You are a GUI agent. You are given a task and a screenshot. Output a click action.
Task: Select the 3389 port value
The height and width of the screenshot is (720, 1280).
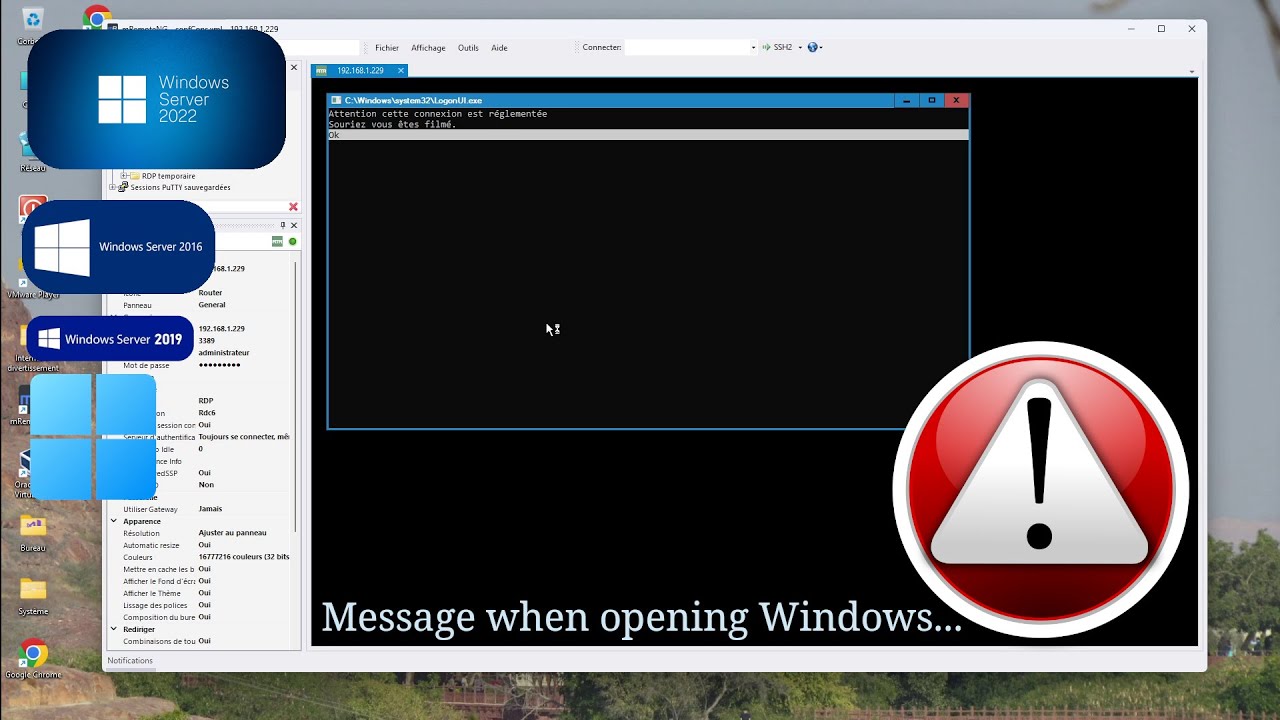pos(207,341)
